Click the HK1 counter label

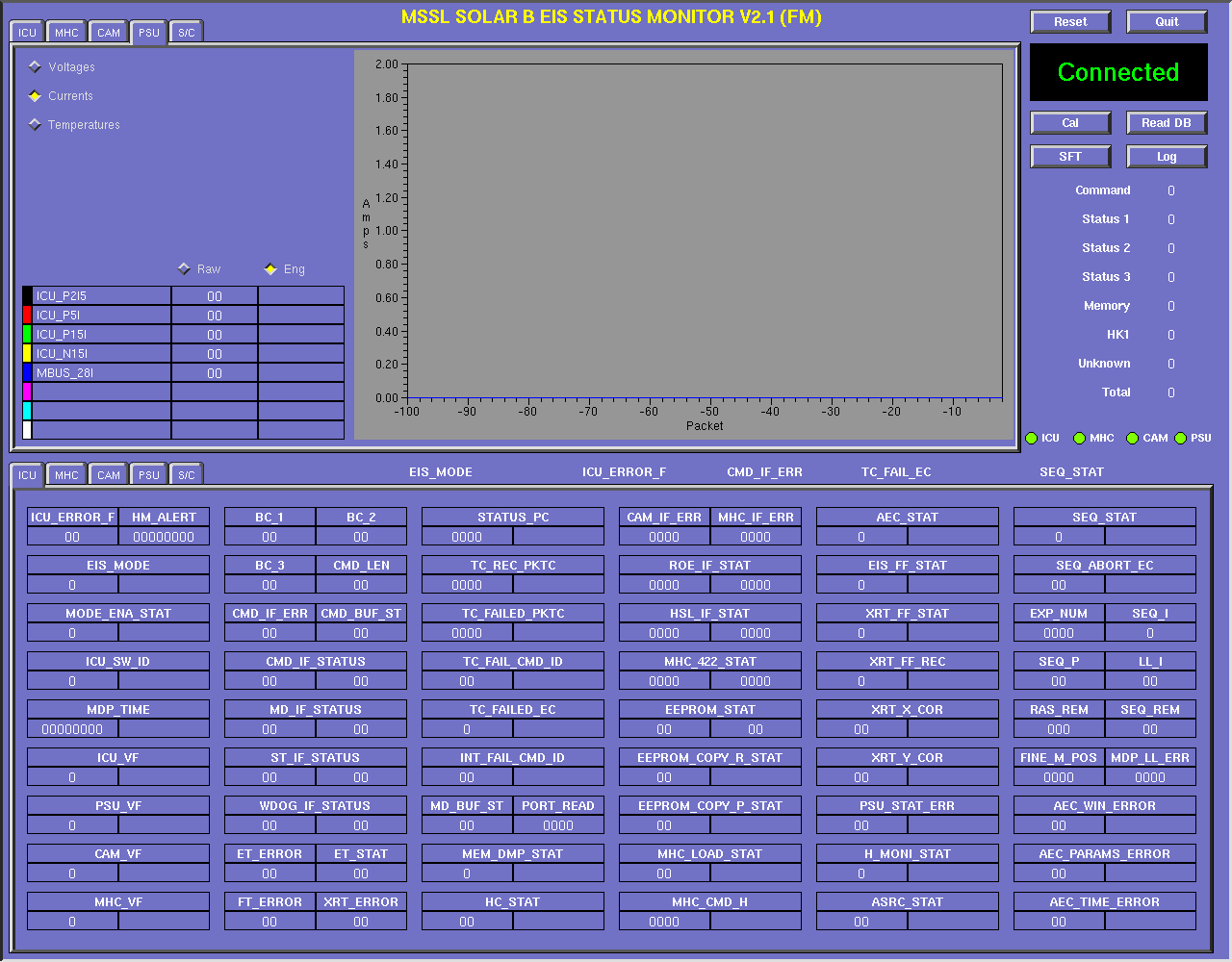[x=1118, y=335]
